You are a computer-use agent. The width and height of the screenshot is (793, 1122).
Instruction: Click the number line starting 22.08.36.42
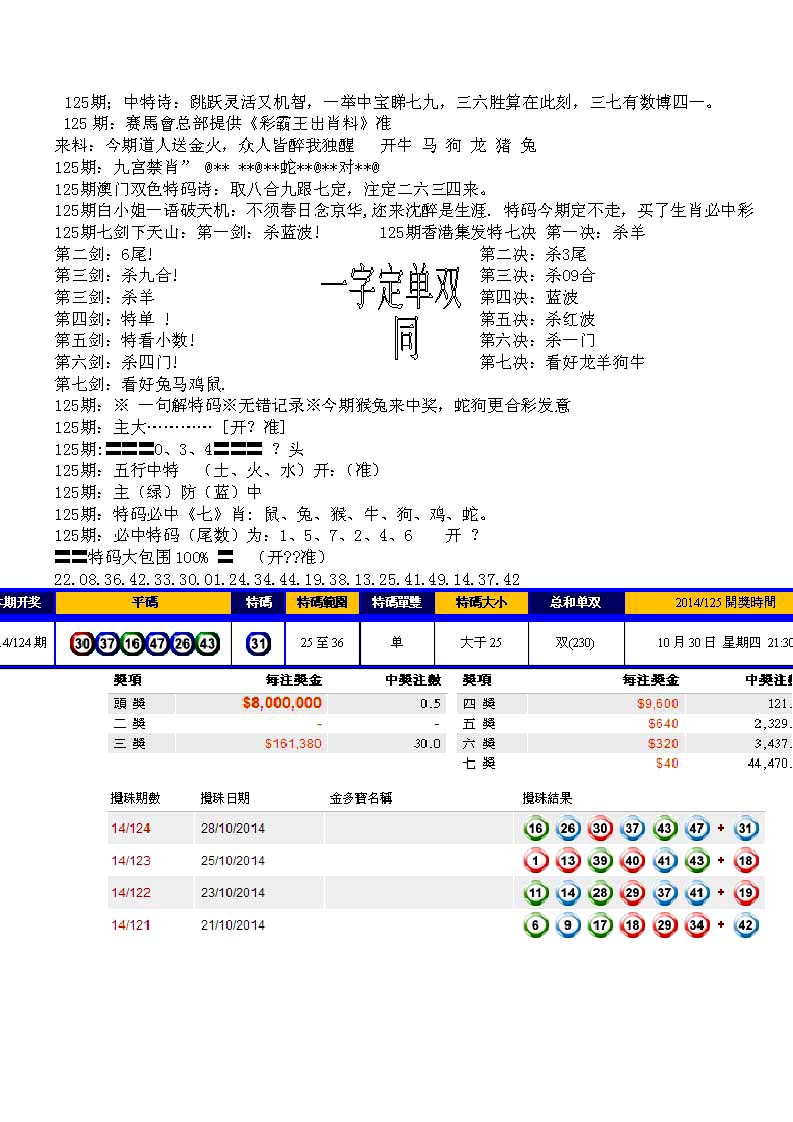click(x=287, y=579)
